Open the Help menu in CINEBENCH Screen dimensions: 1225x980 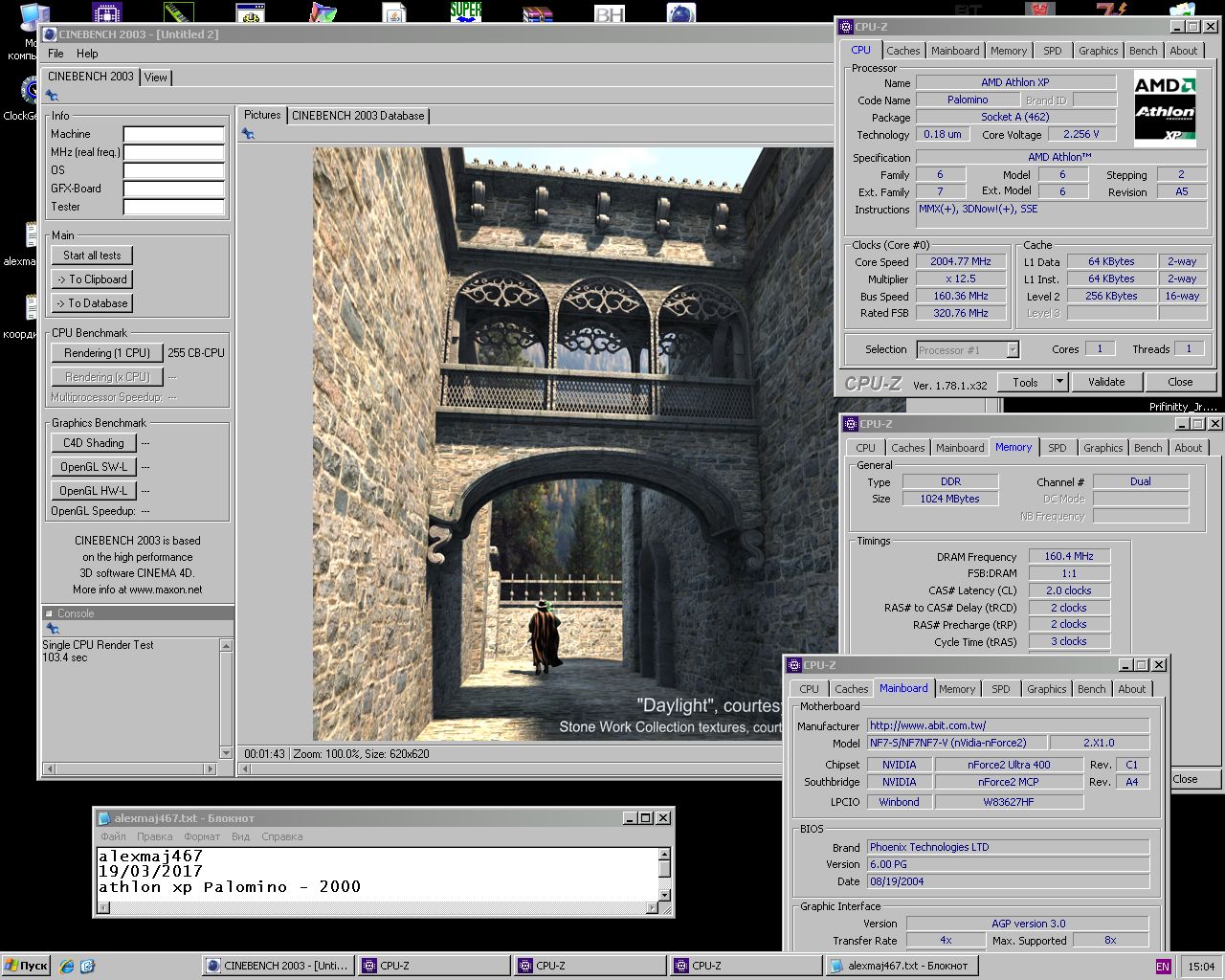pyautogui.click(x=87, y=54)
